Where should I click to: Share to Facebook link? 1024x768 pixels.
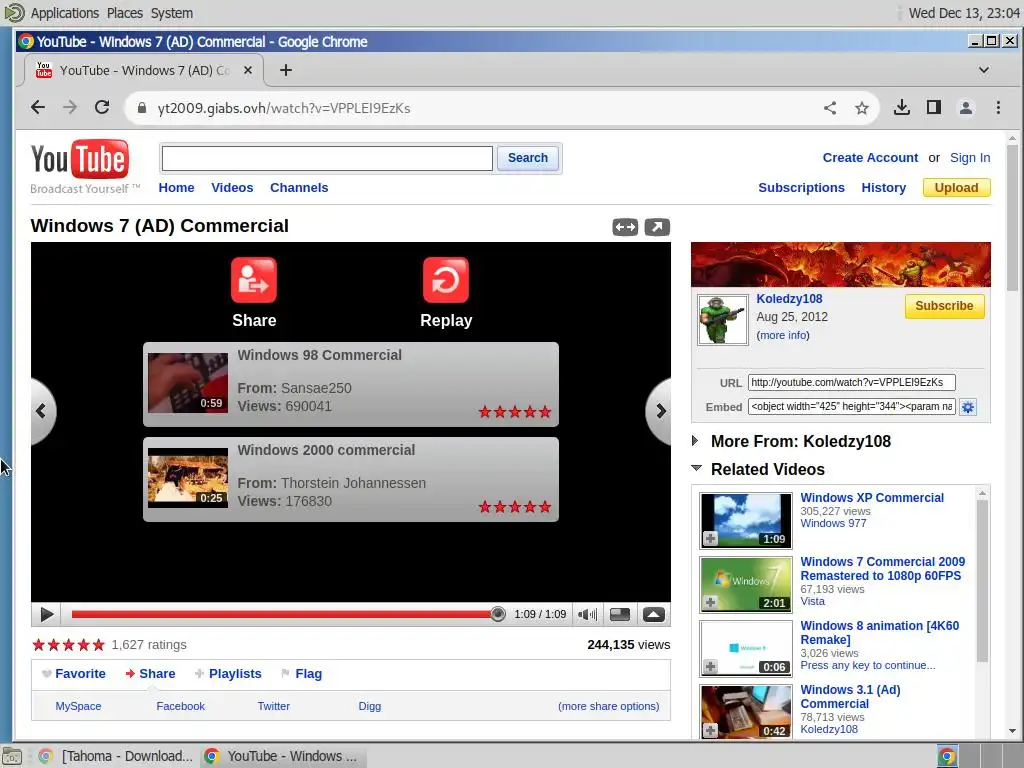(180, 706)
